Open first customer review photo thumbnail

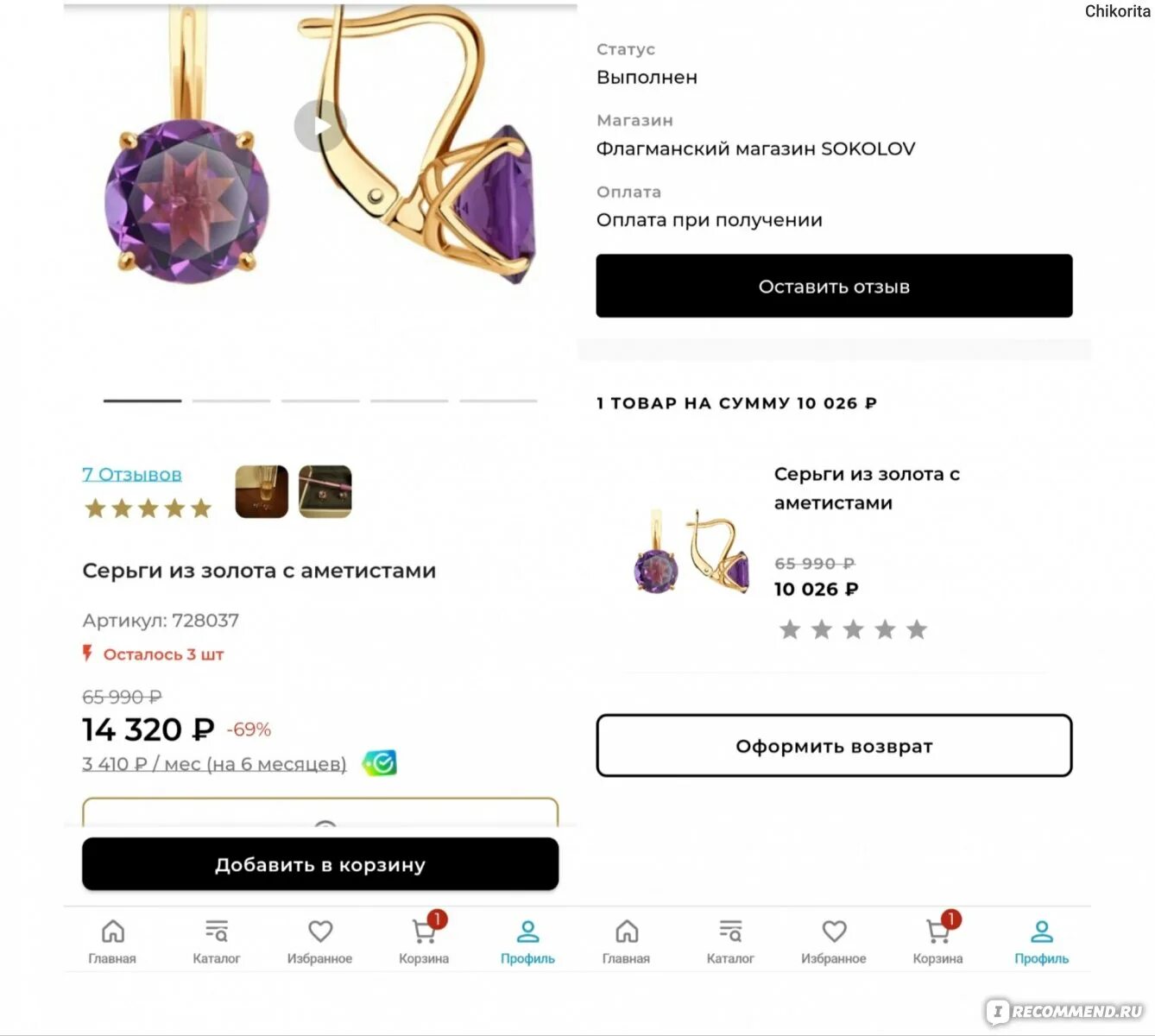coord(262,491)
